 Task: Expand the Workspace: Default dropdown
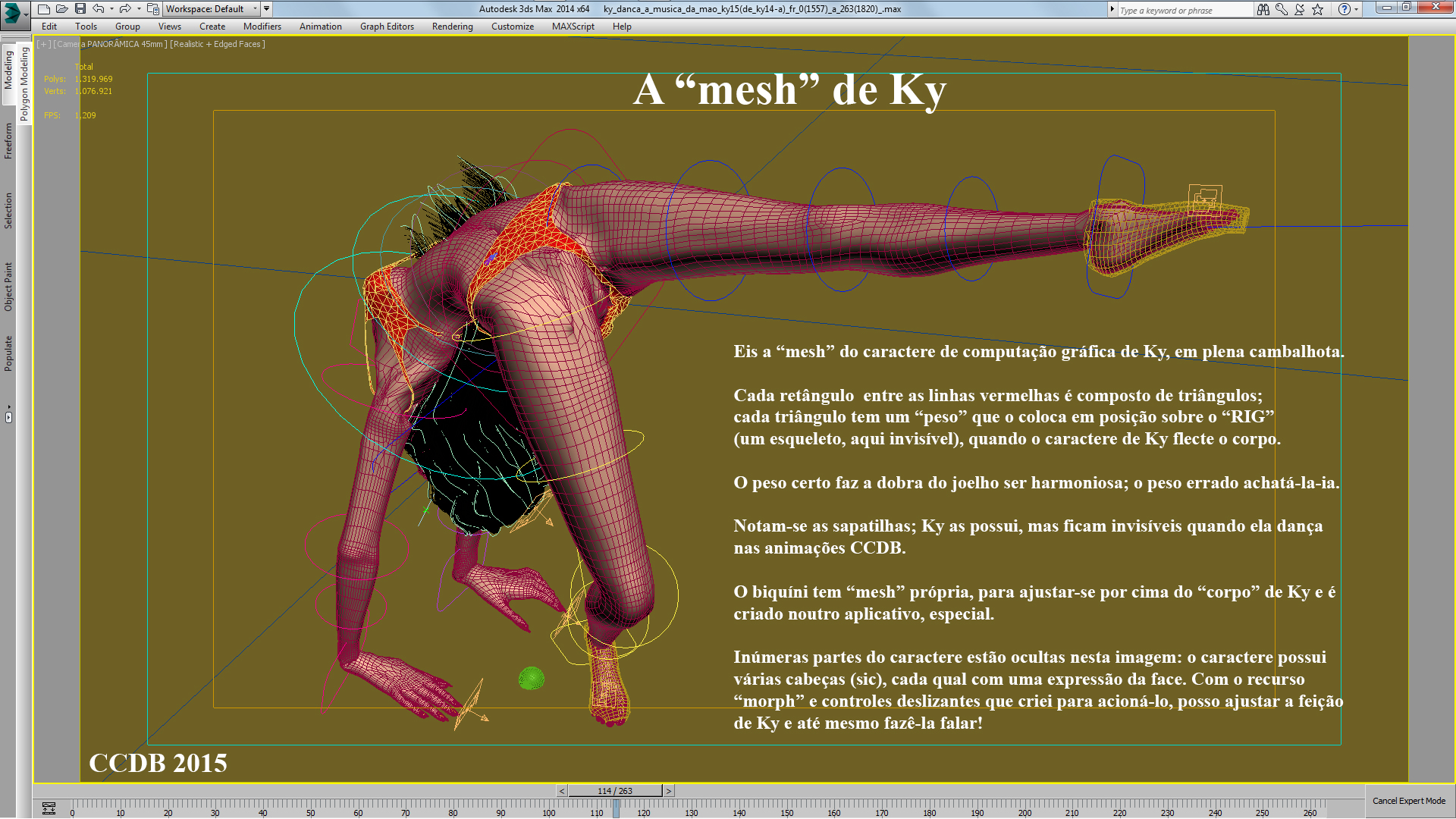(x=255, y=9)
